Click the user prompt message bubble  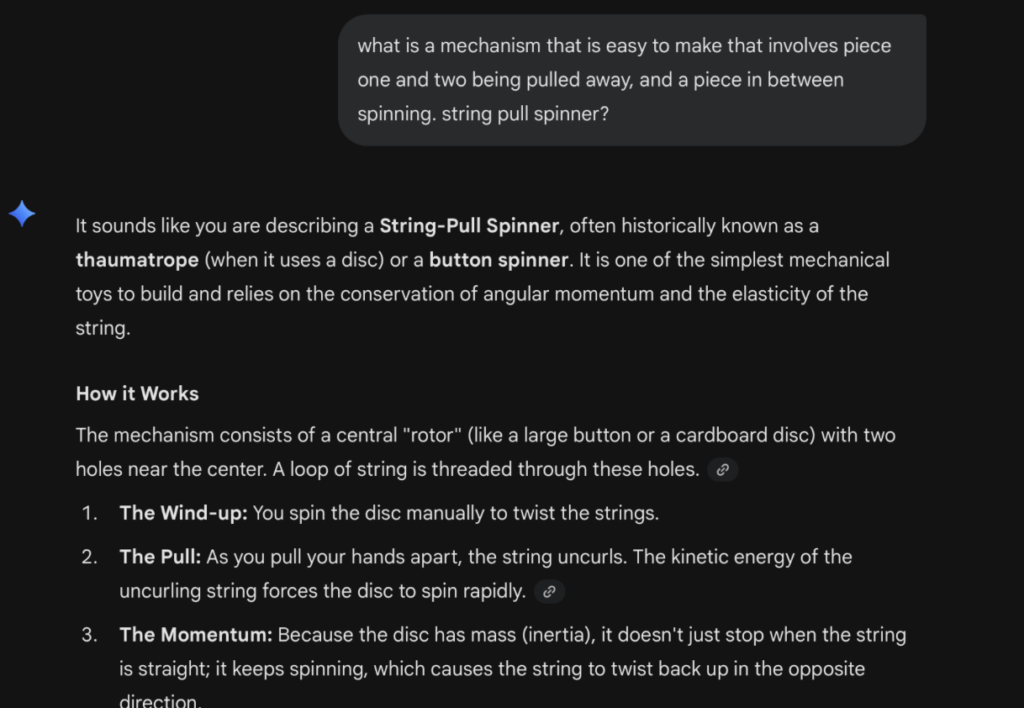pos(632,80)
